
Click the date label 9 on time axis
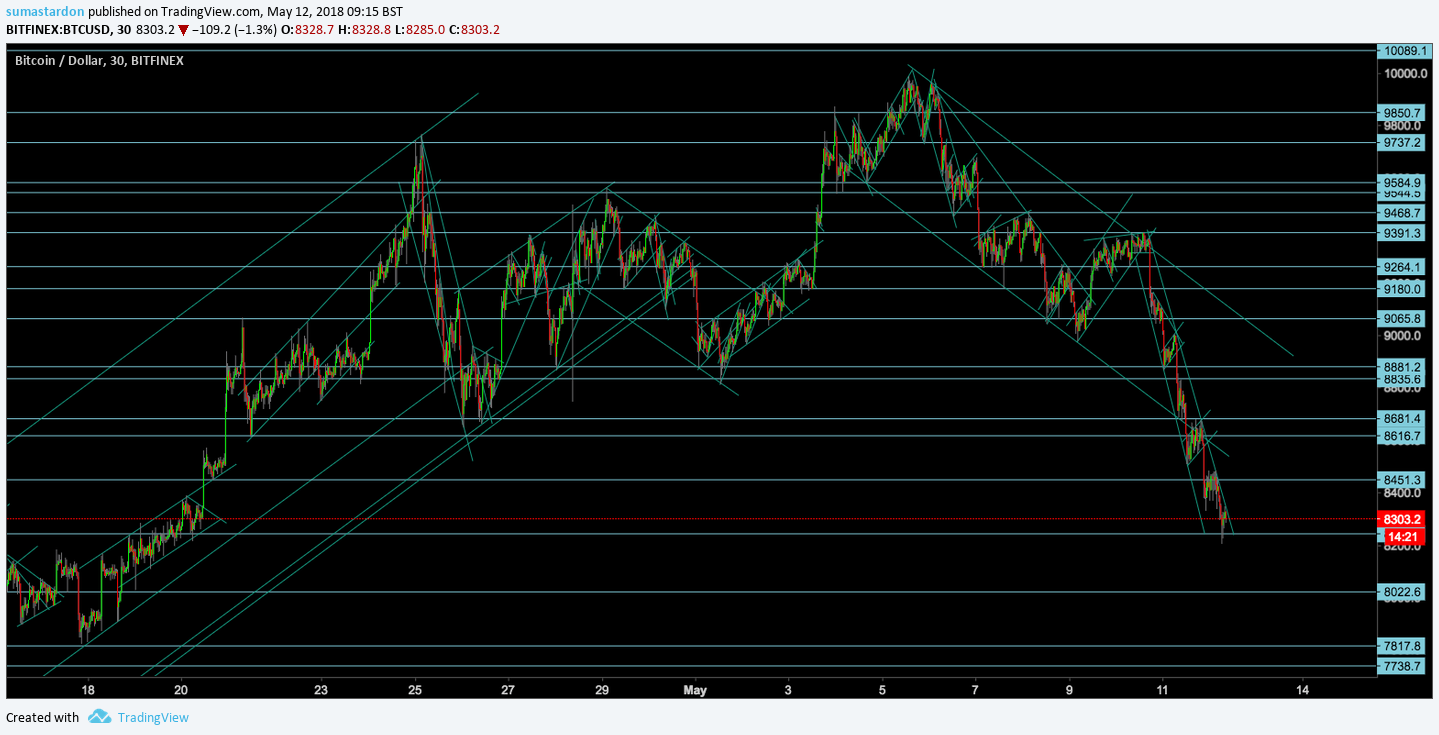tap(1069, 690)
